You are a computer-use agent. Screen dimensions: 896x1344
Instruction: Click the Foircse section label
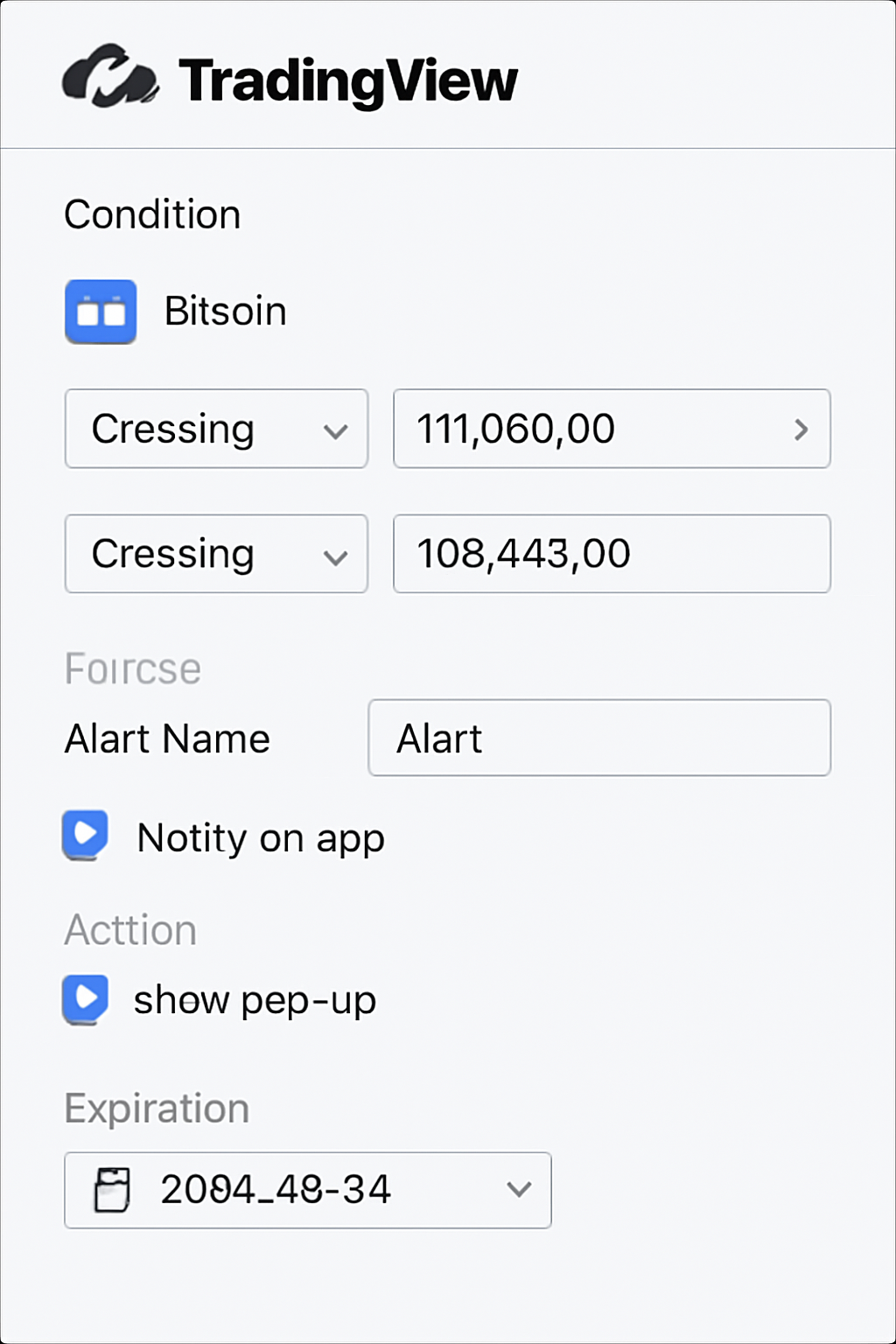pos(133,669)
